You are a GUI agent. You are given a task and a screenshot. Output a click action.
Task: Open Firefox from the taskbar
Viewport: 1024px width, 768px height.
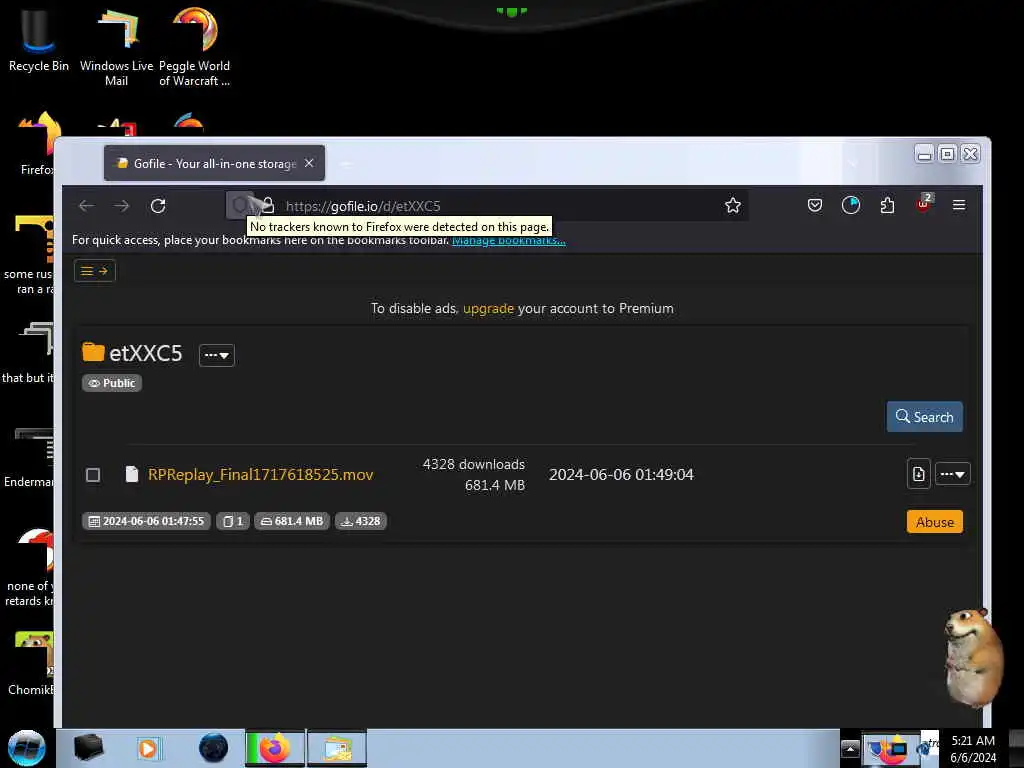point(275,748)
